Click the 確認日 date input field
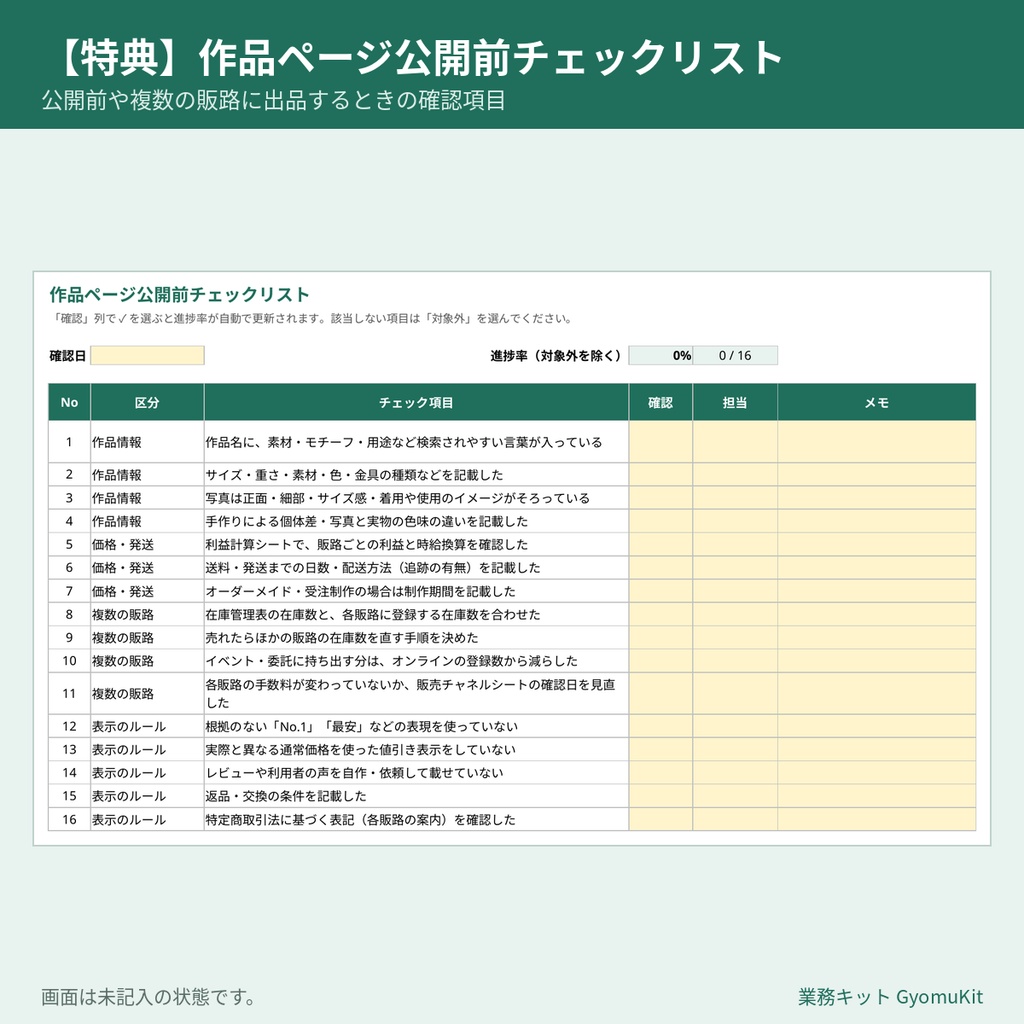 click(147, 355)
